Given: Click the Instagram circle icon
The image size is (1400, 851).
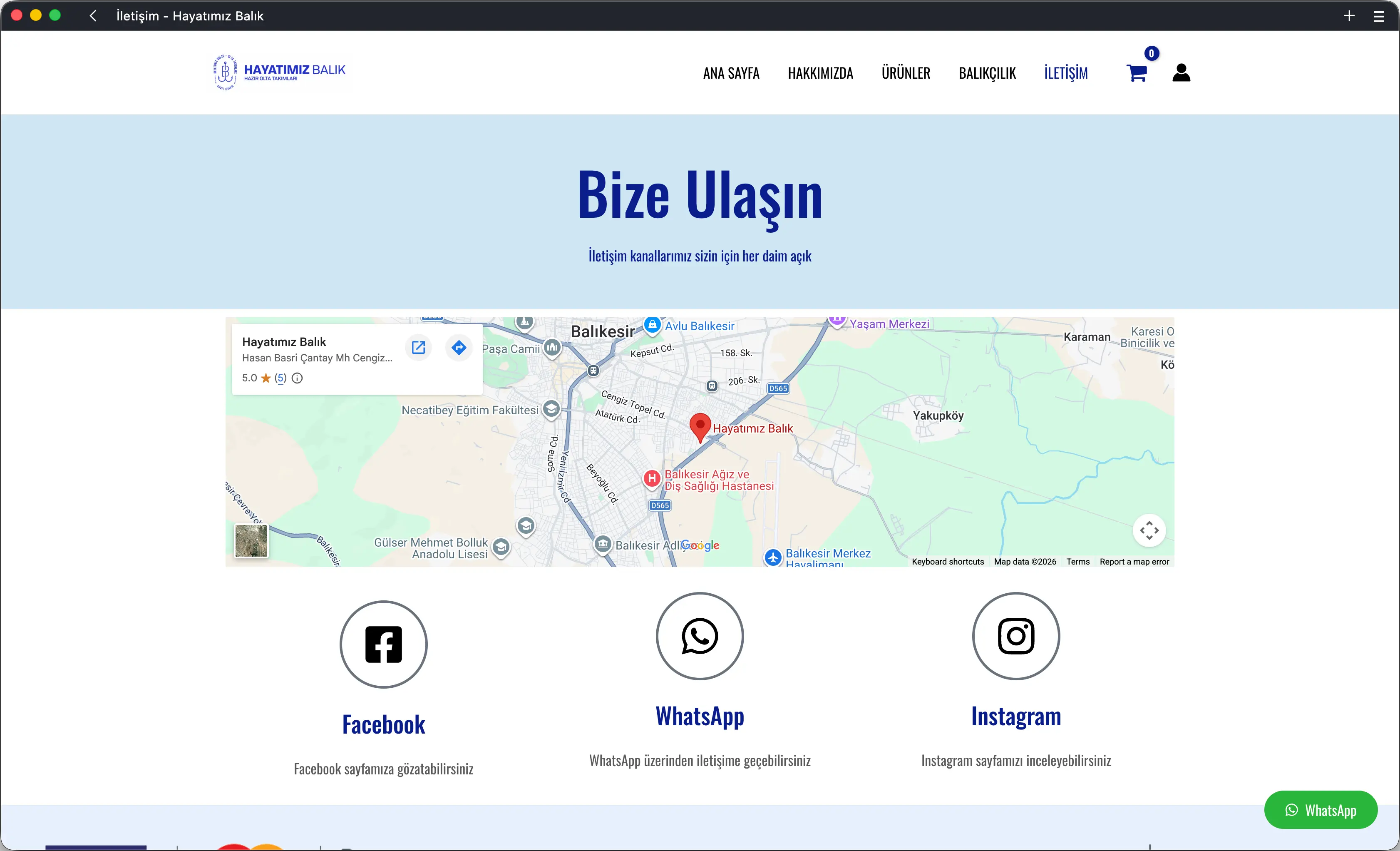Looking at the screenshot, I should (1016, 636).
